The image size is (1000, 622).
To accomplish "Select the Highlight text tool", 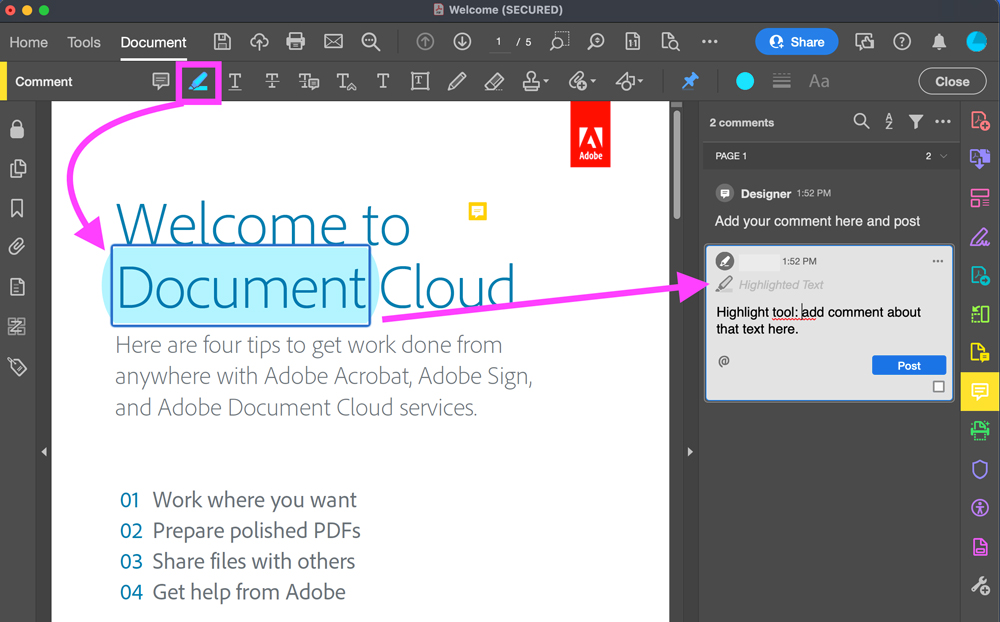I will pos(198,81).
